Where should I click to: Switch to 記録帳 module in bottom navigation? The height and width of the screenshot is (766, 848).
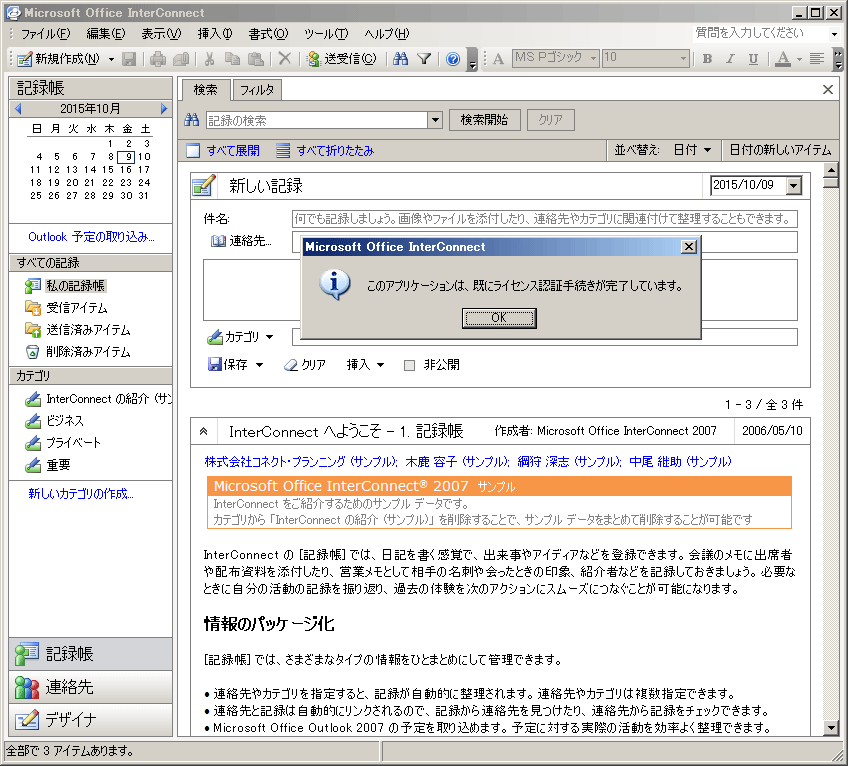tap(91, 654)
